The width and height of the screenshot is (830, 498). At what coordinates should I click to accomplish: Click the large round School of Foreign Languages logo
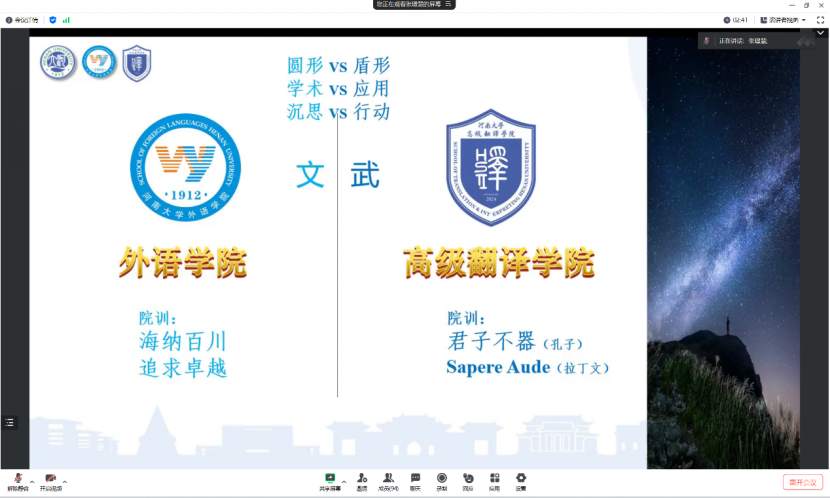(x=185, y=167)
